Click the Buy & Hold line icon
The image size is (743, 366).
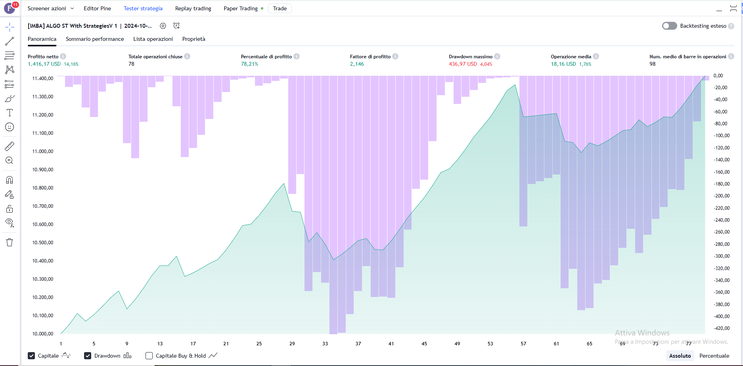click(213, 356)
